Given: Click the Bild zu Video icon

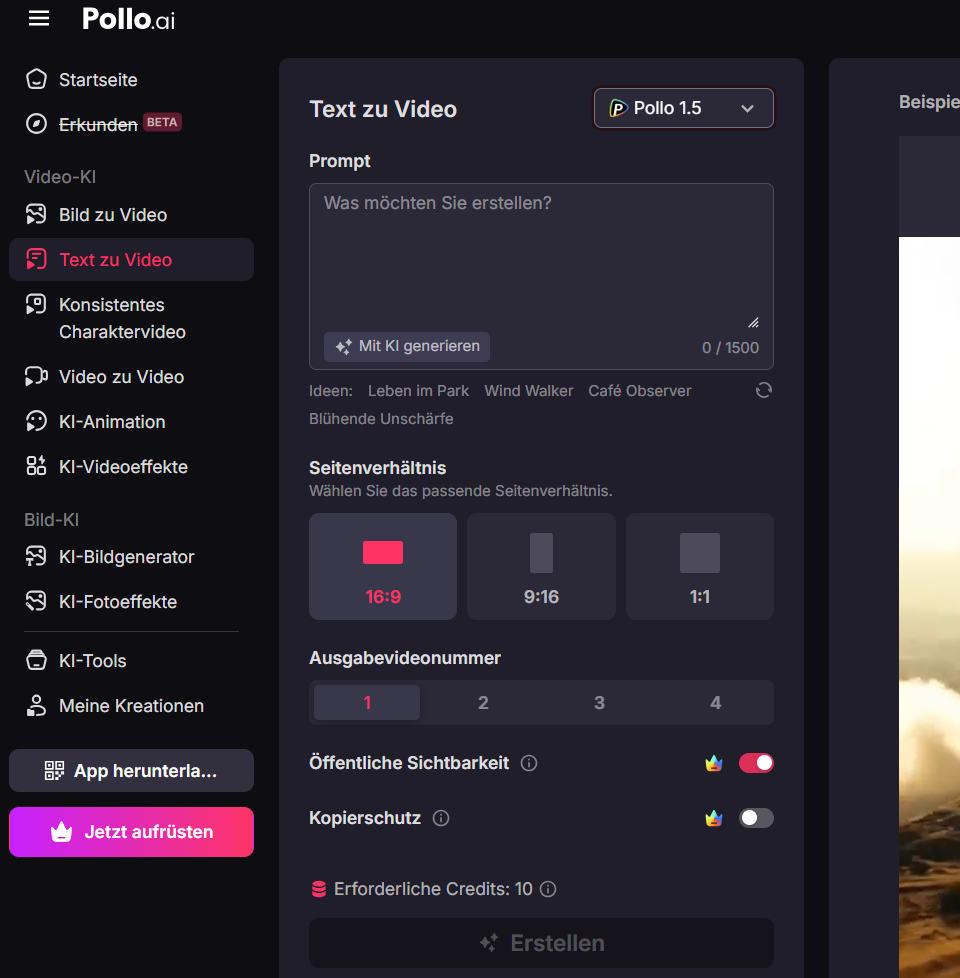Looking at the screenshot, I should click(x=36, y=215).
